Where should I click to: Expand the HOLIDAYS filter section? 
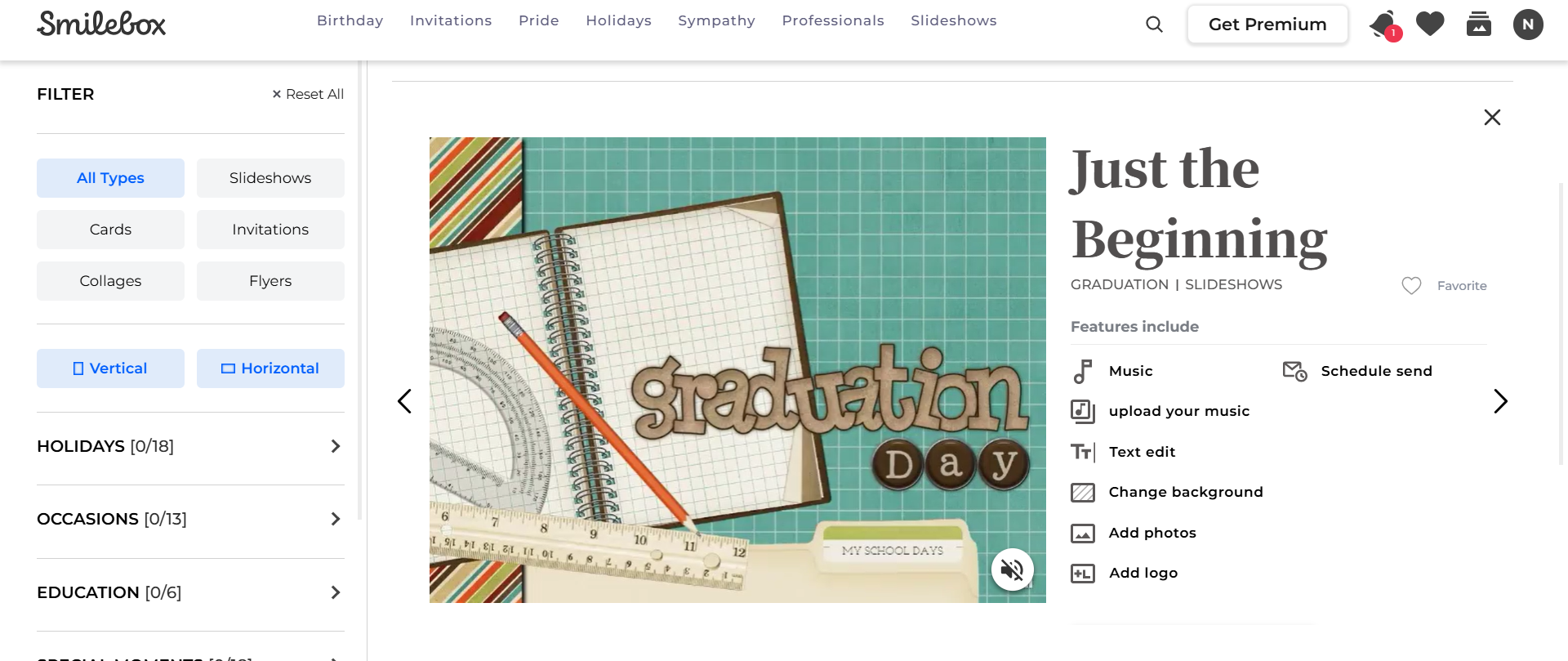pyautogui.click(x=190, y=446)
